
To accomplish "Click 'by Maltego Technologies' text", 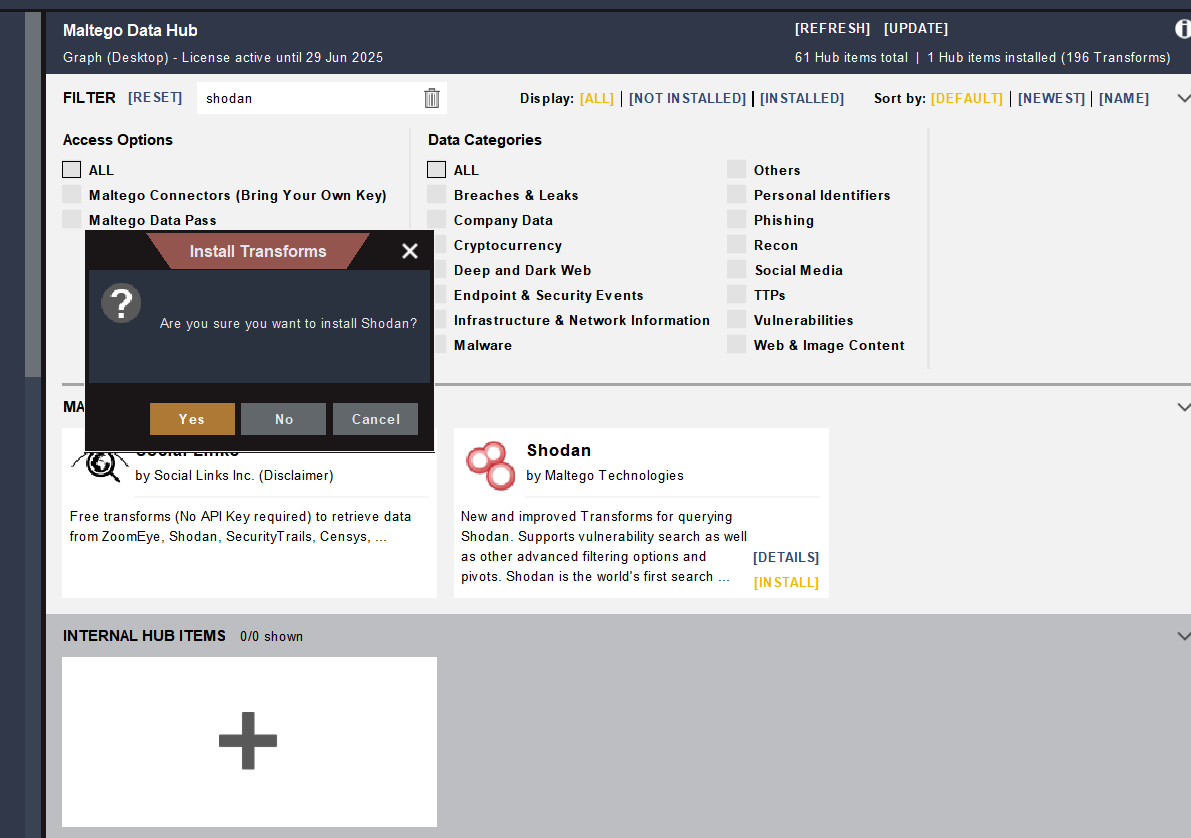I will click(x=605, y=476).
